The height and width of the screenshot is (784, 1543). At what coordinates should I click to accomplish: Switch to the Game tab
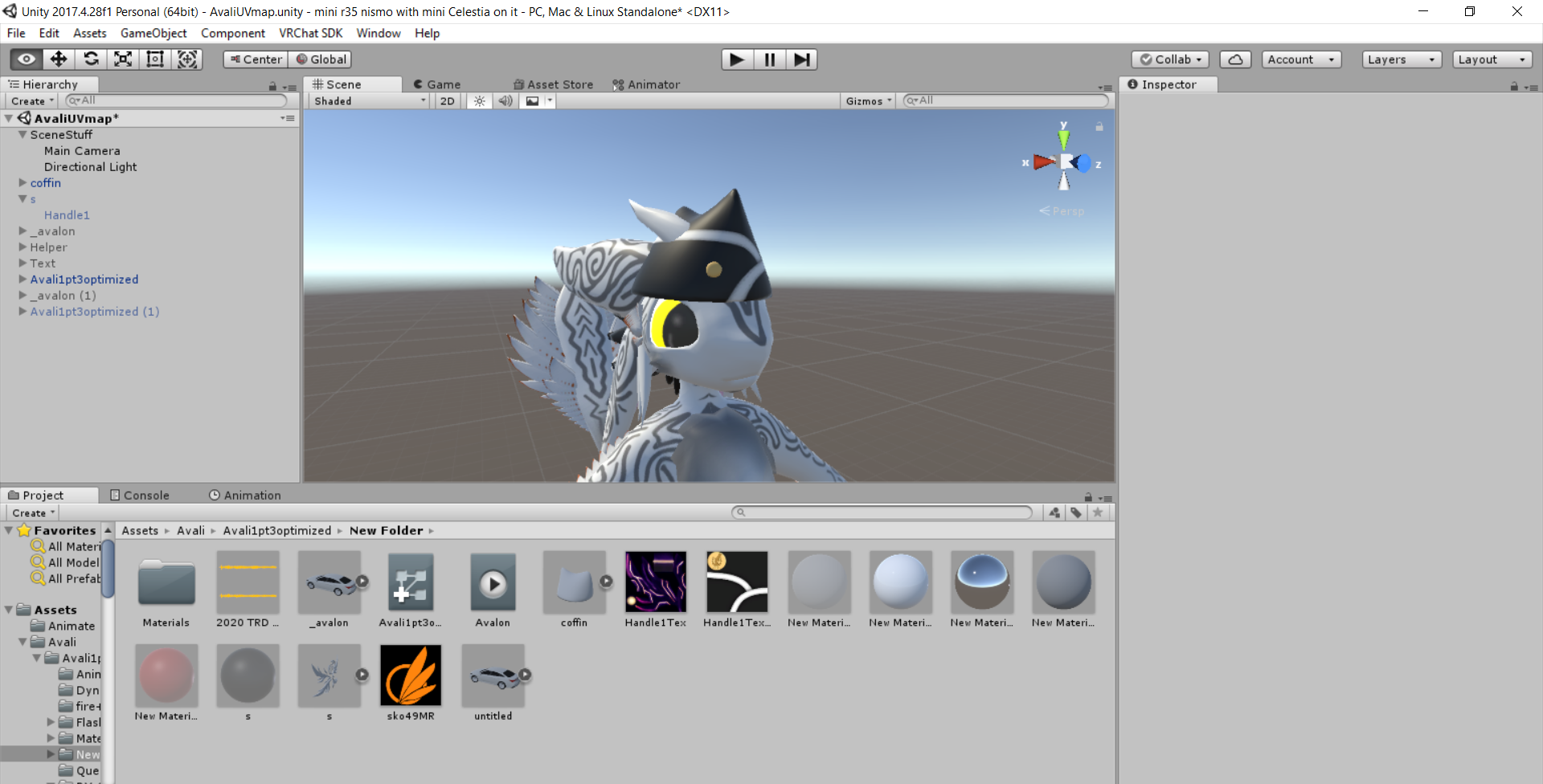point(437,84)
